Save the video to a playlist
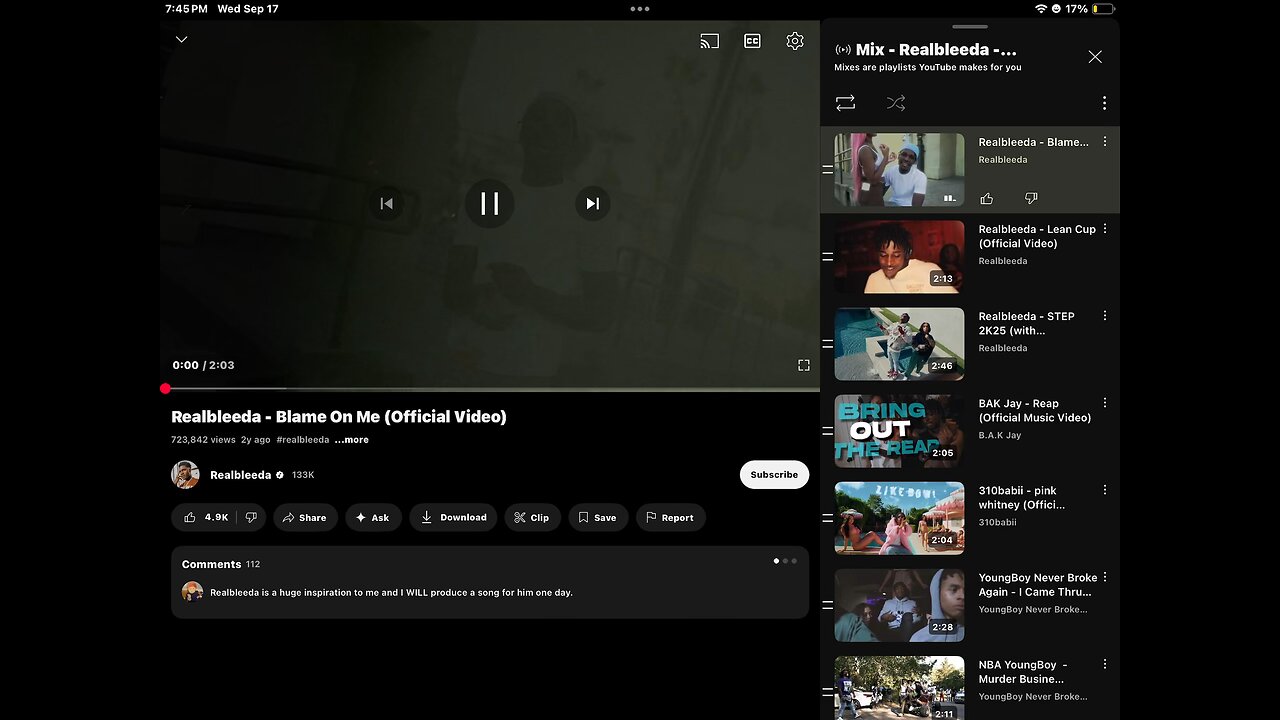Screen dimensions: 1280x720 point(598,517)
